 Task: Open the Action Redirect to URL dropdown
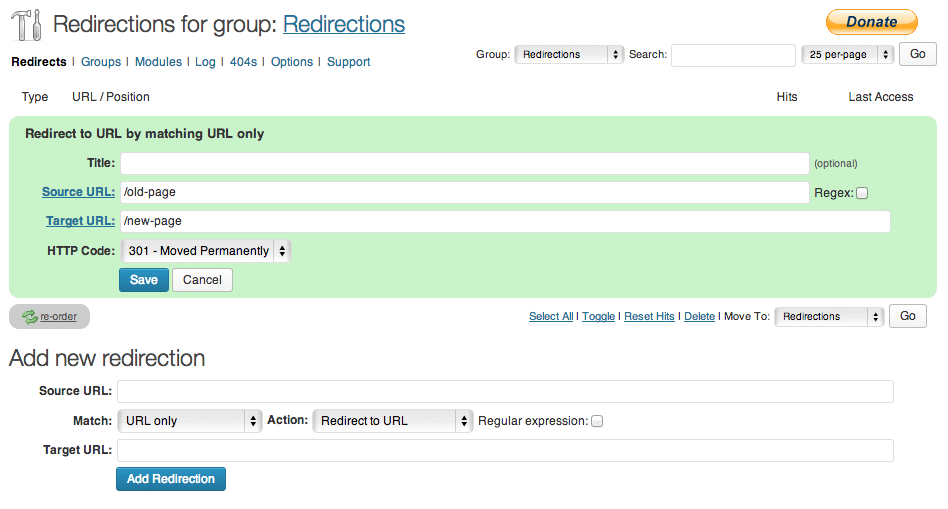392,421
